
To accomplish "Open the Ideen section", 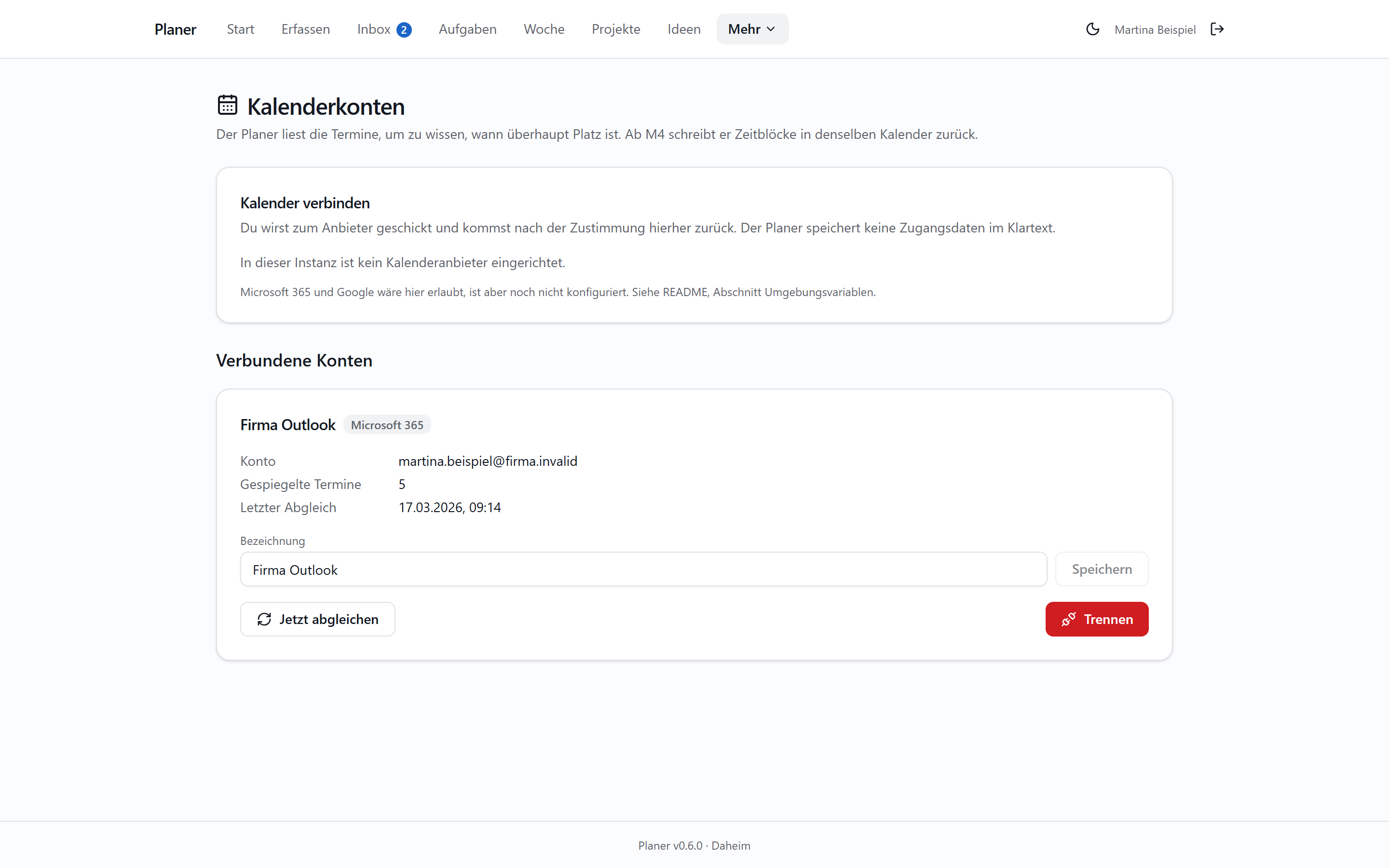I will click(683, 29).
